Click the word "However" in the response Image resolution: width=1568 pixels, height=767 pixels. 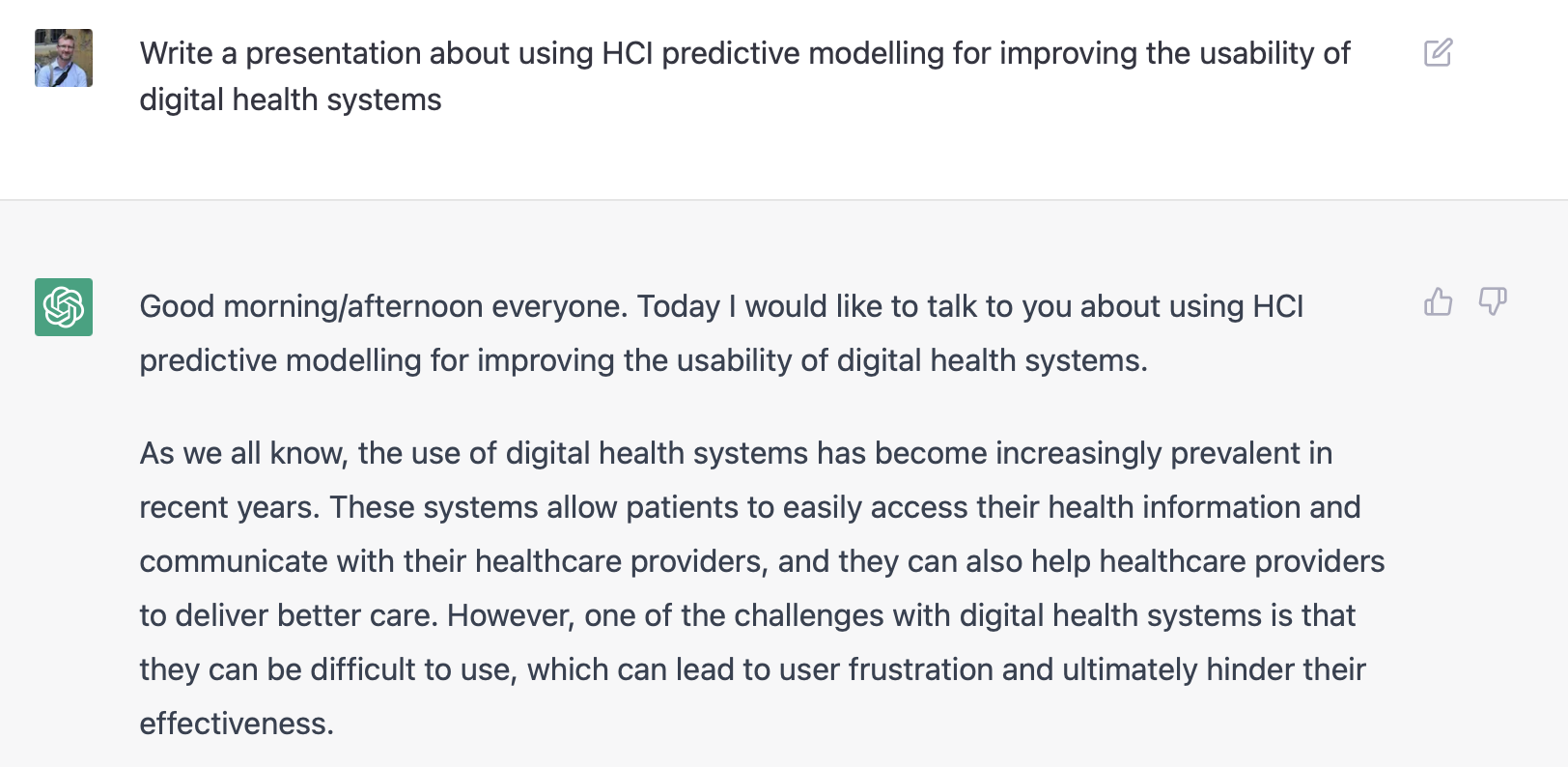click(511, 615)
